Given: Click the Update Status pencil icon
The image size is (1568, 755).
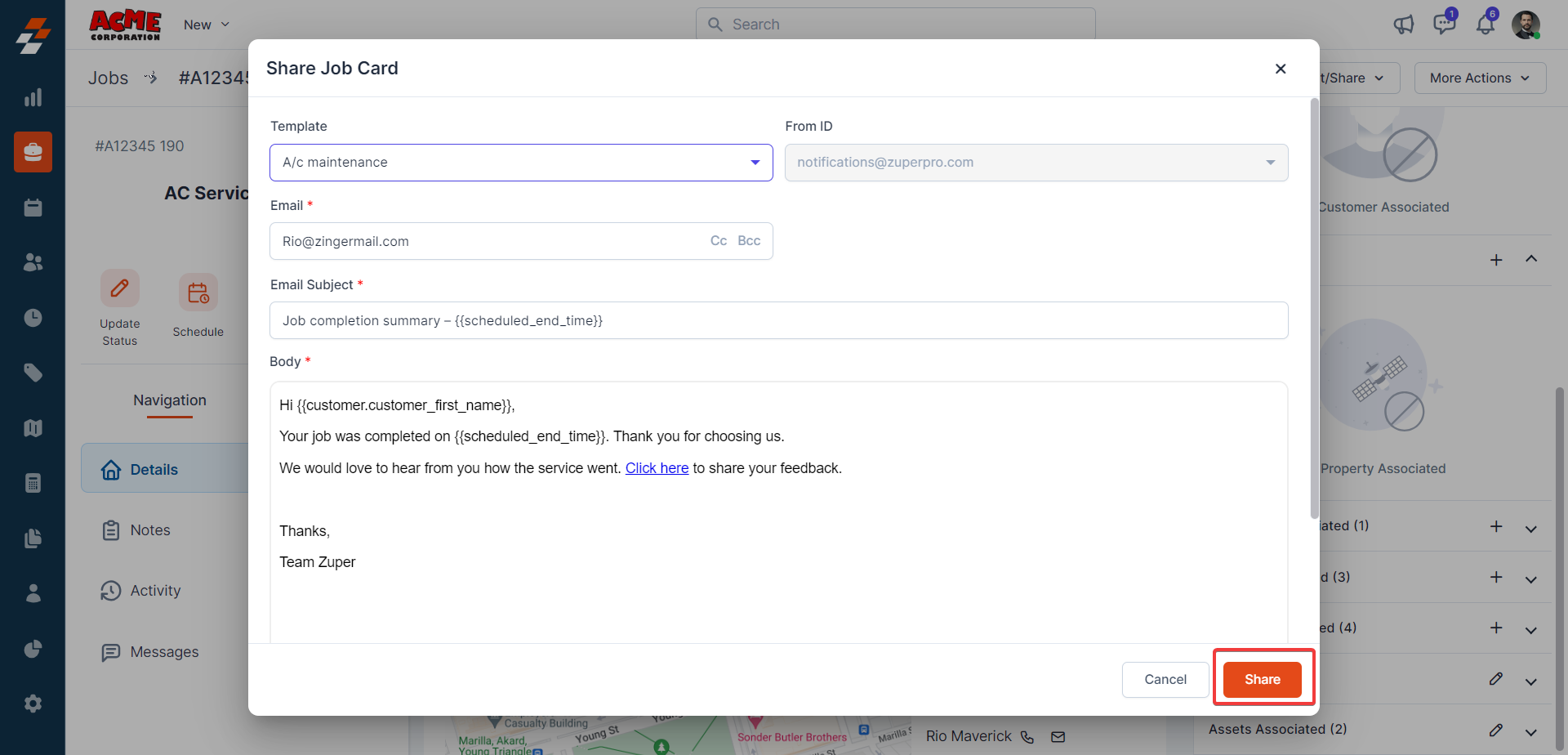Looking at the screenshot, I should 120,288.
